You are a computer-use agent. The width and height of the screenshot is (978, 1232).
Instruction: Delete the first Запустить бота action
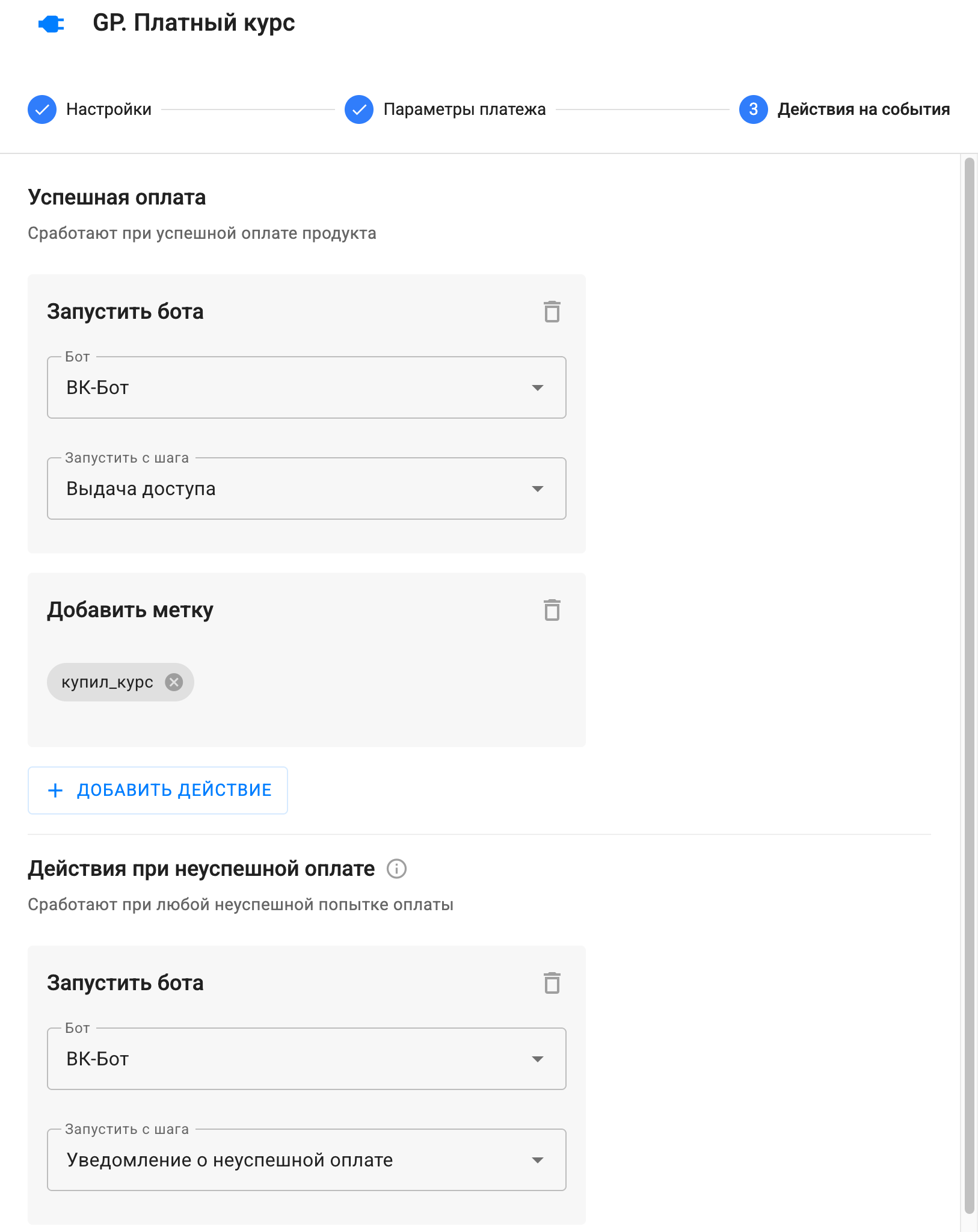pyautogui.click(x=552, y=312)
